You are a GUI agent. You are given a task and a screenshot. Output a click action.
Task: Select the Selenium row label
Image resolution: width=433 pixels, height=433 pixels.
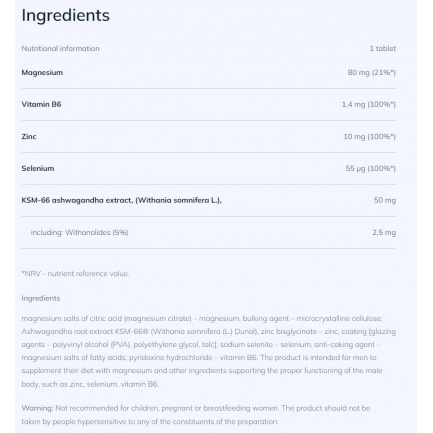click(x=38, y=168)
